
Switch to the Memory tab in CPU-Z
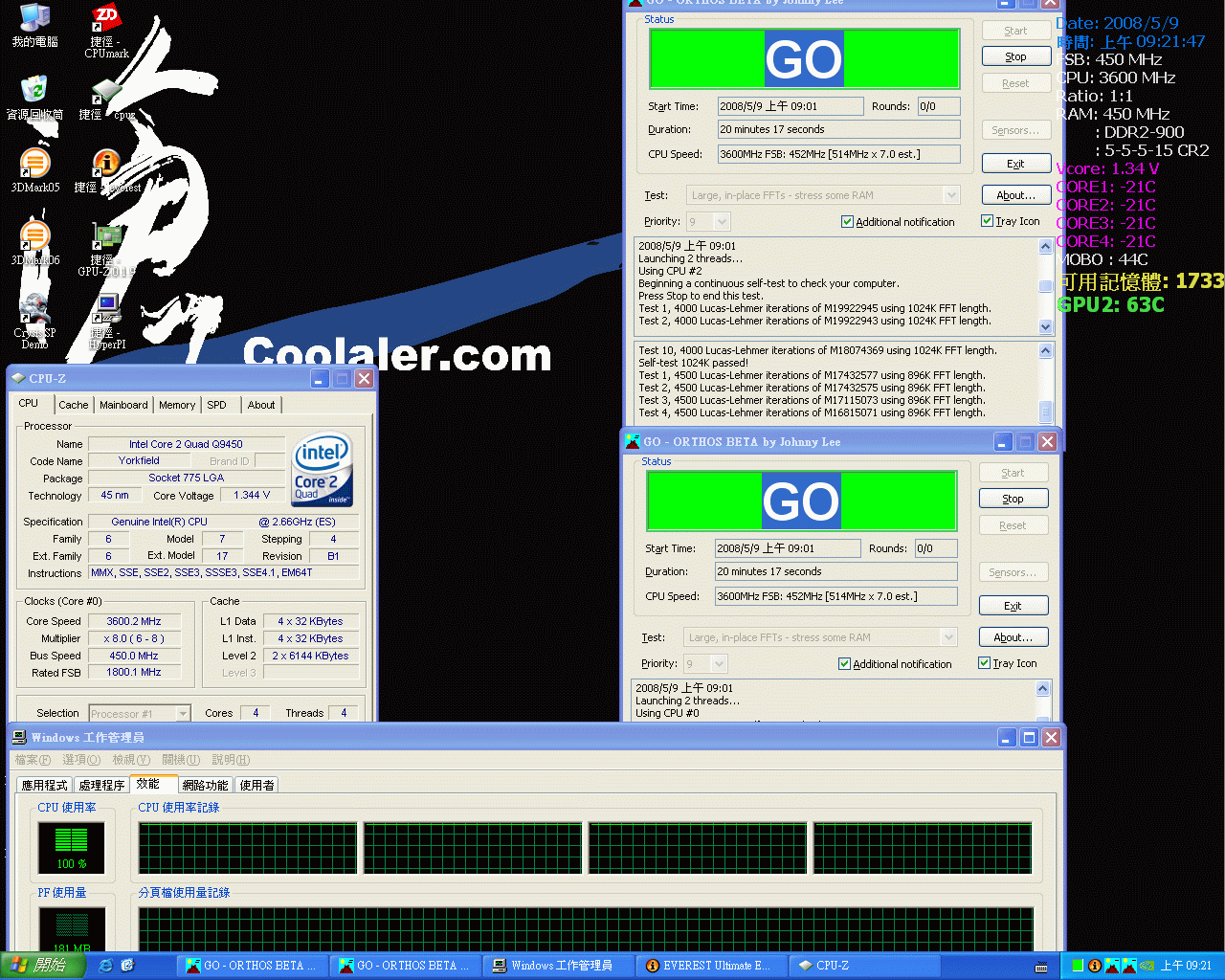tap(177, 405)
